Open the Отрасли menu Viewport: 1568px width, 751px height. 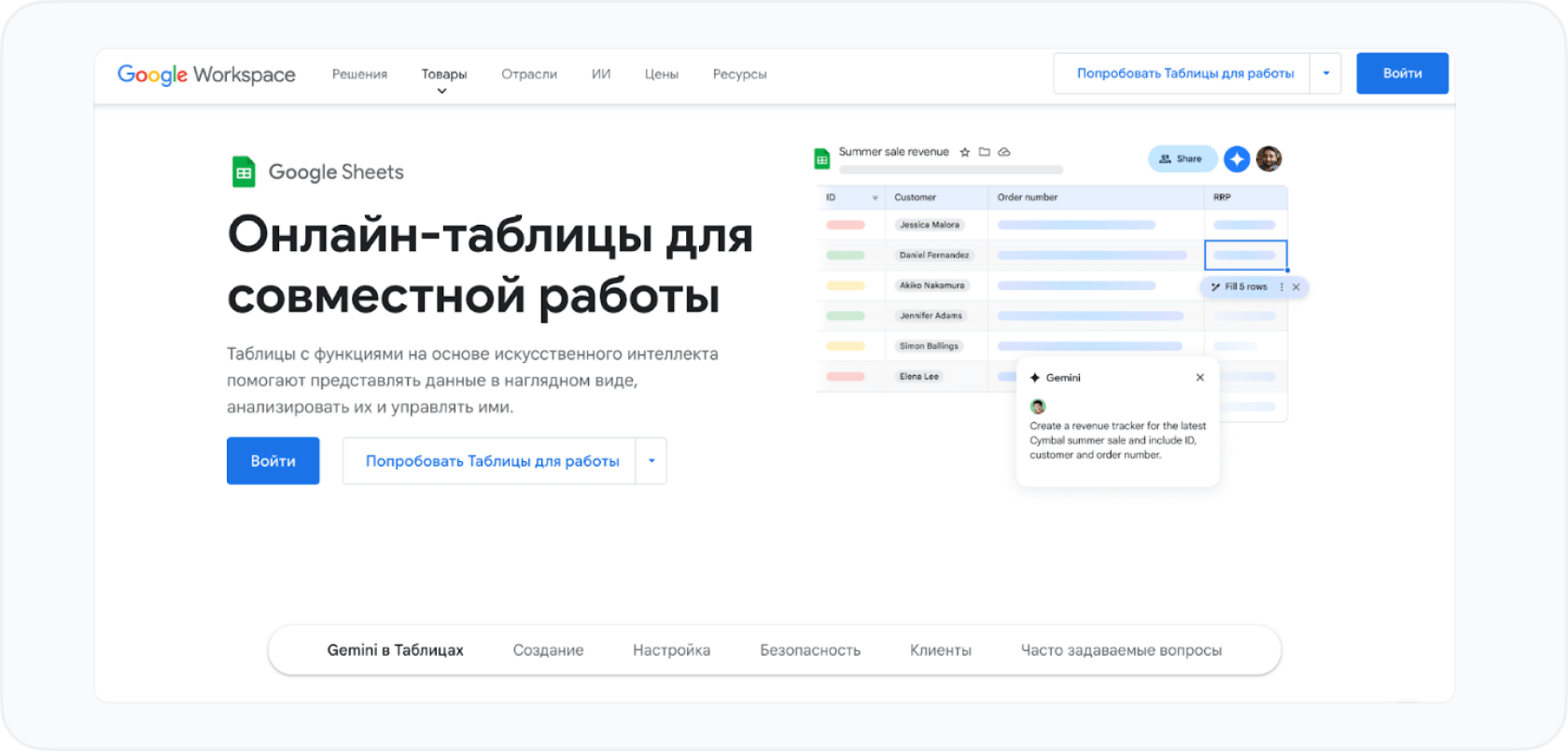(529, 75)
